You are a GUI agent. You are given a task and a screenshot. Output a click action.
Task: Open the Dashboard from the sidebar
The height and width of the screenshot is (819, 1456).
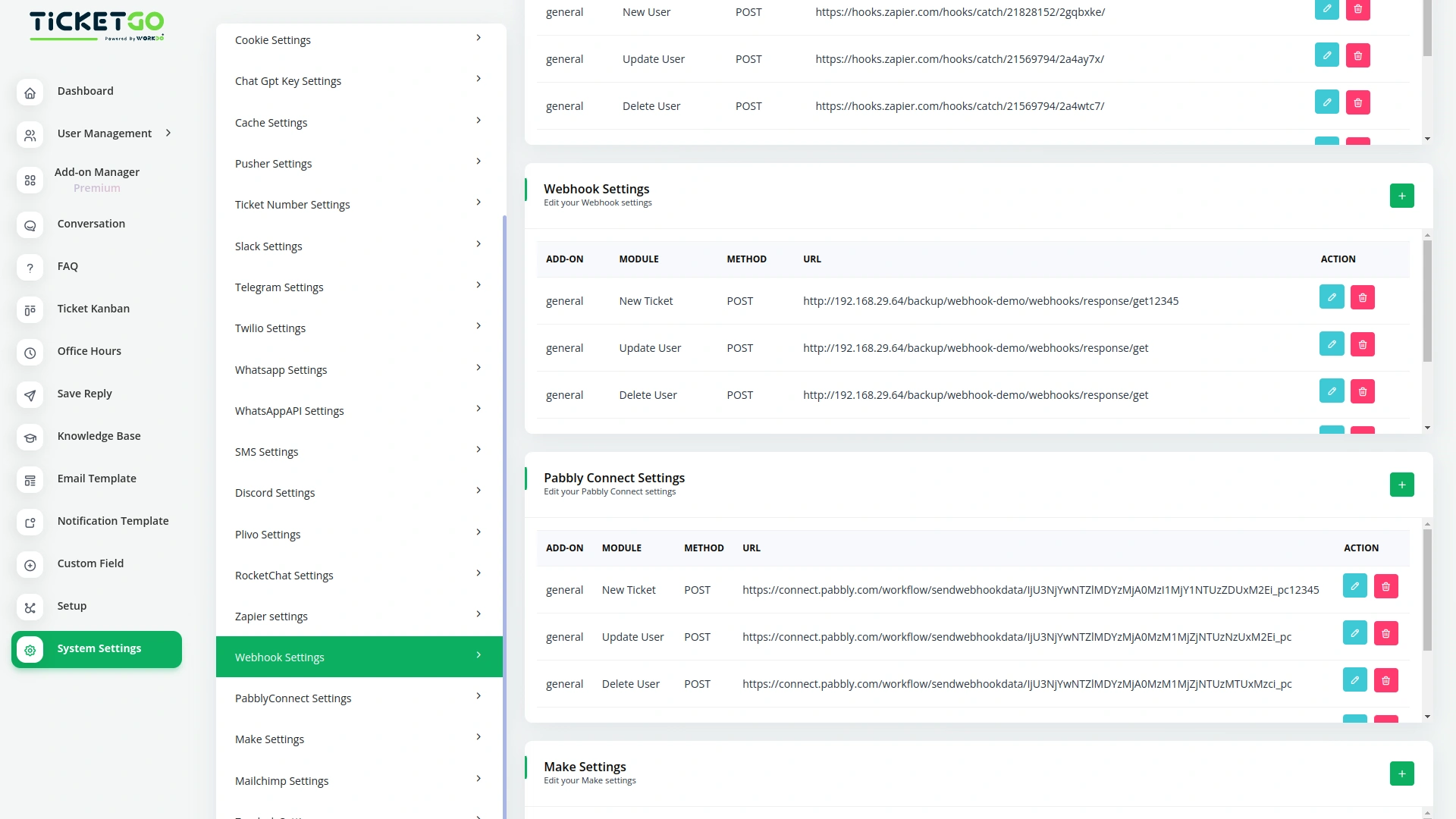coord(85,91)
